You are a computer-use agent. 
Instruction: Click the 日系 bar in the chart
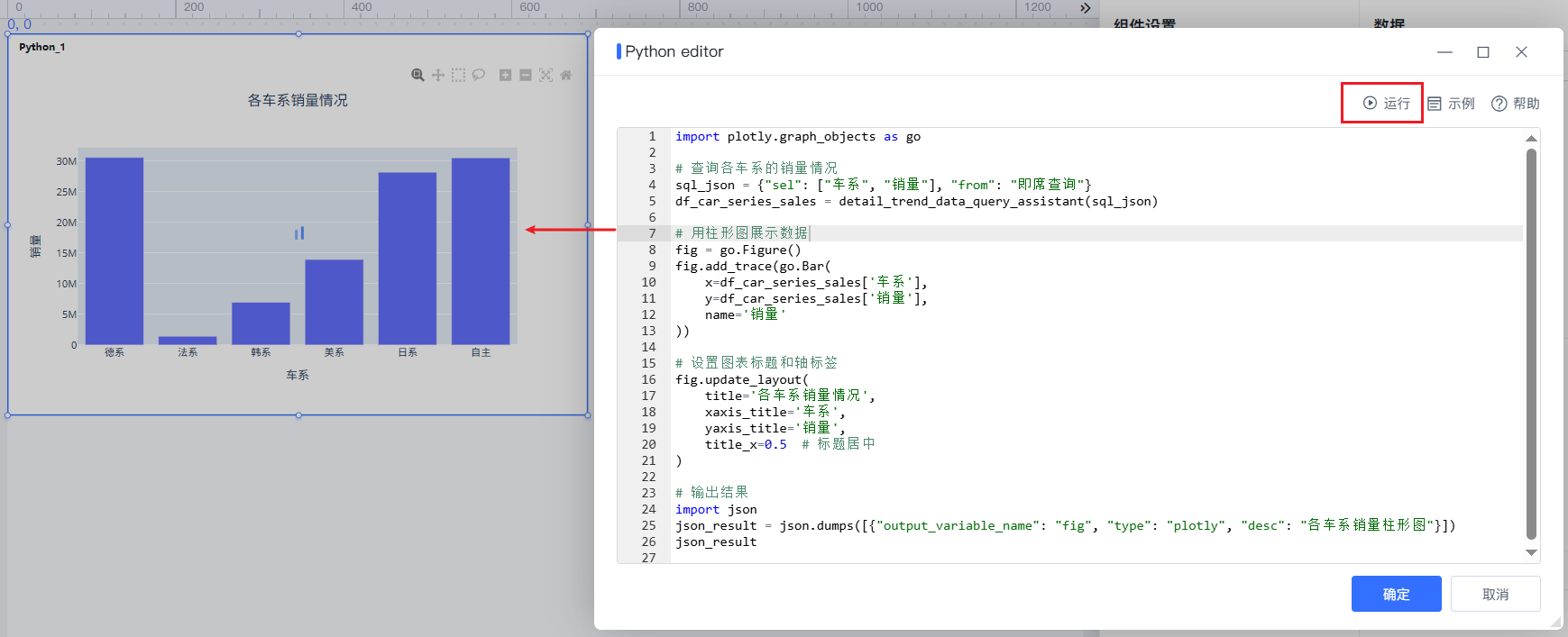408,259
